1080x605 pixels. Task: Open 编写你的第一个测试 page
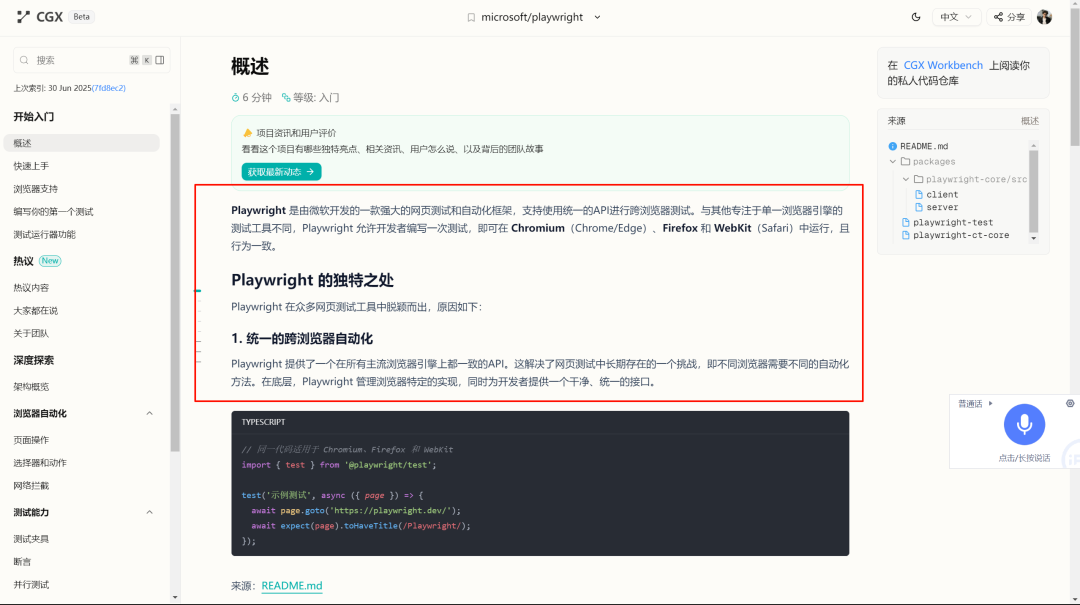tap(53, 212)
